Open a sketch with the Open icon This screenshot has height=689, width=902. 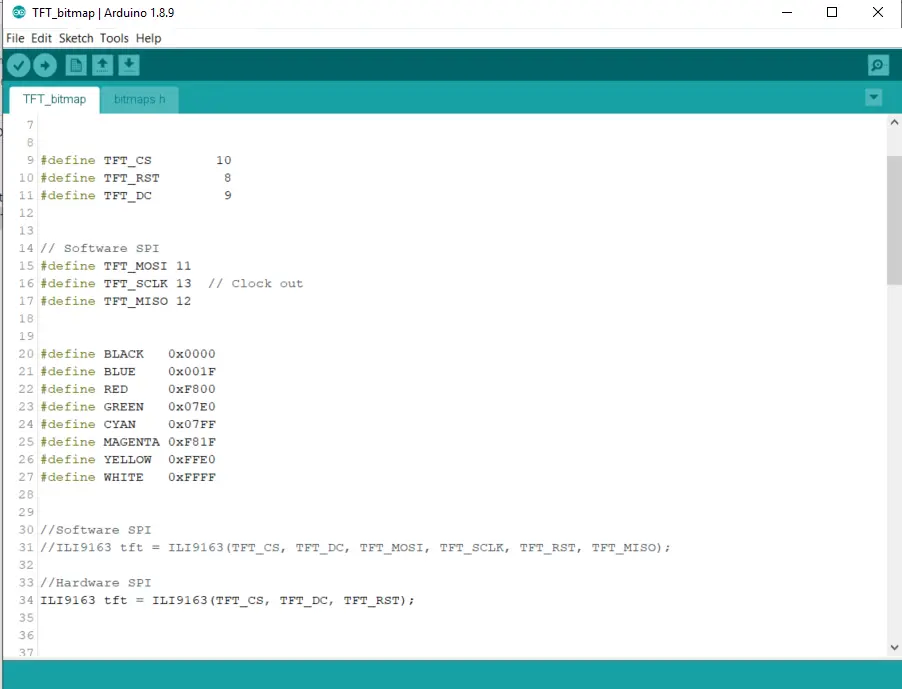102,65
